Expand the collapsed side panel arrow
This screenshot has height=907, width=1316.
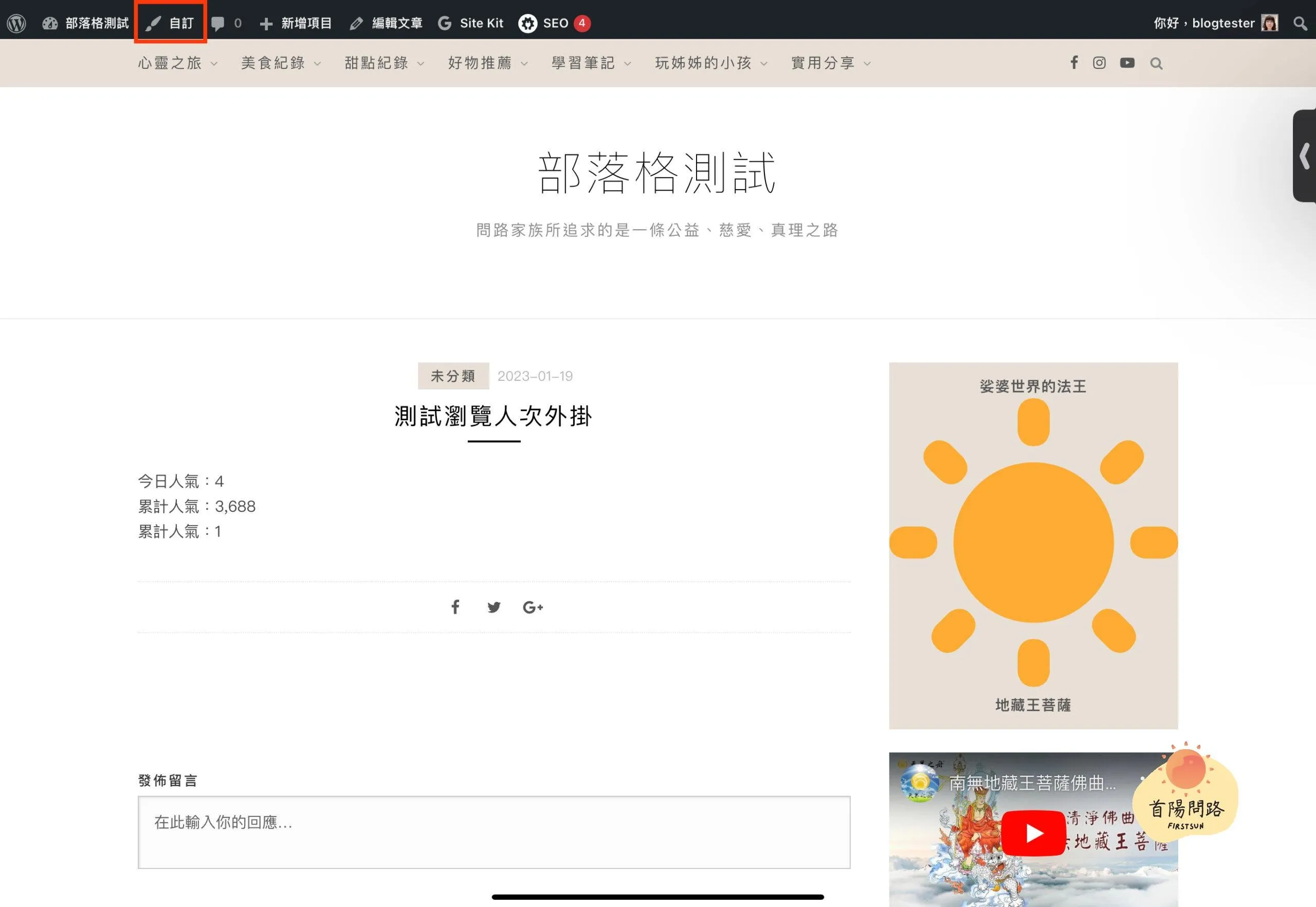pyautogui.click(x=1304, y=156)
